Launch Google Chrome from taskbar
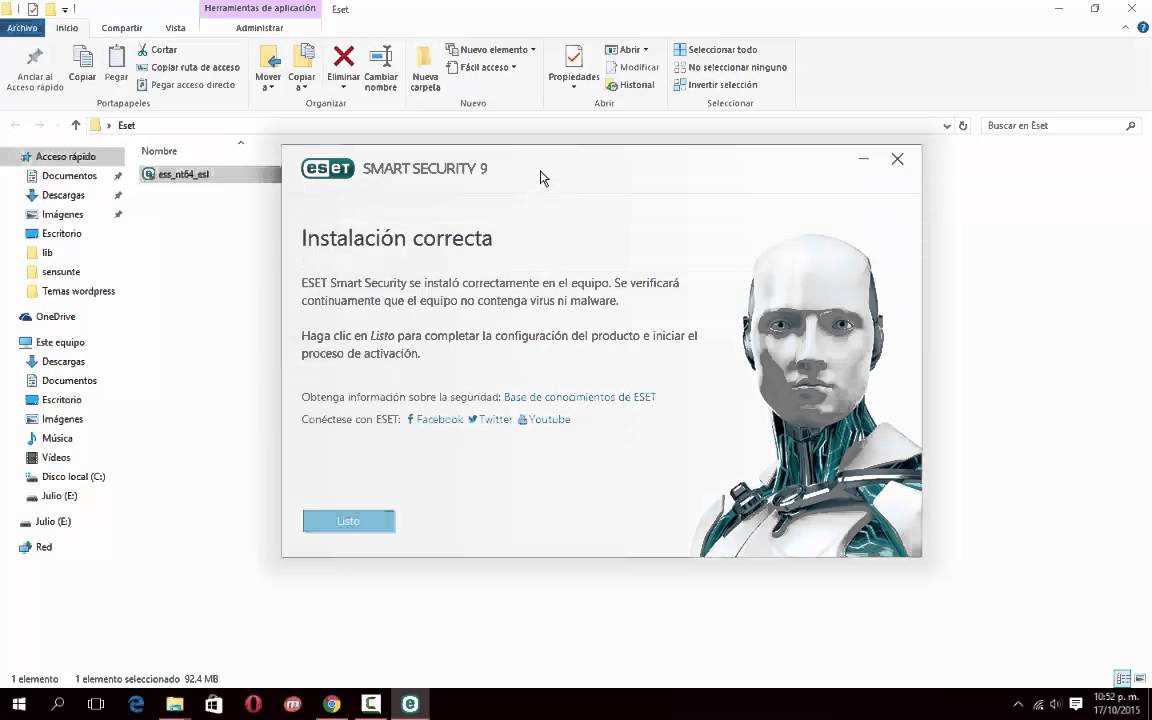The width and height of the screenshot is (1152, 720). tap(332, 704)
